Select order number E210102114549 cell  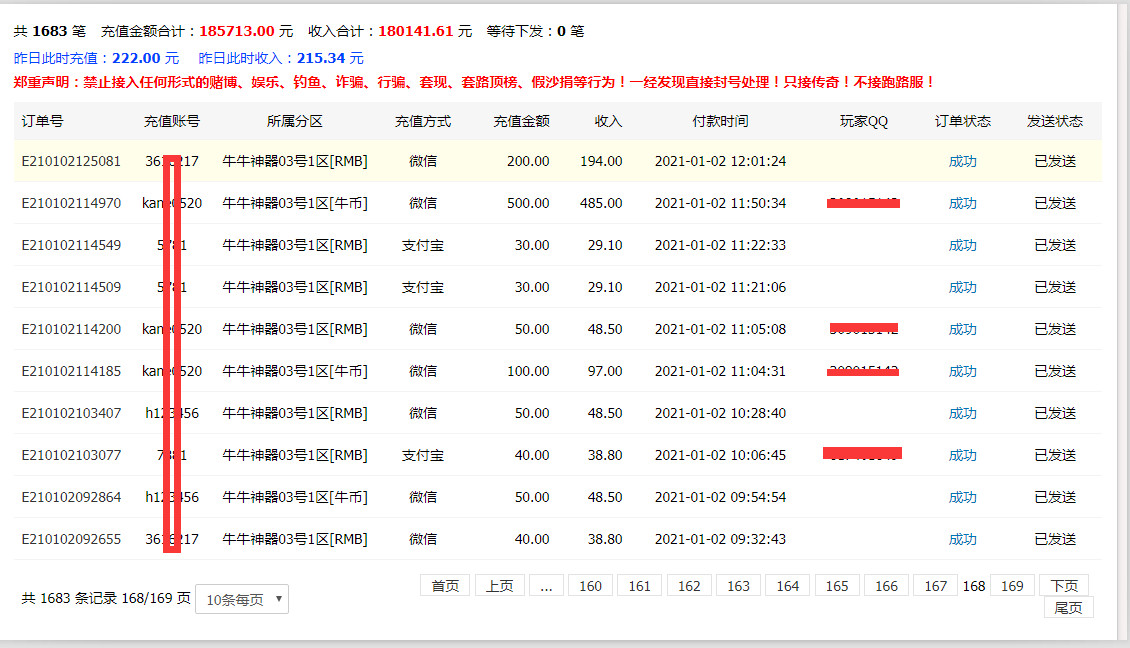point(71,245)
